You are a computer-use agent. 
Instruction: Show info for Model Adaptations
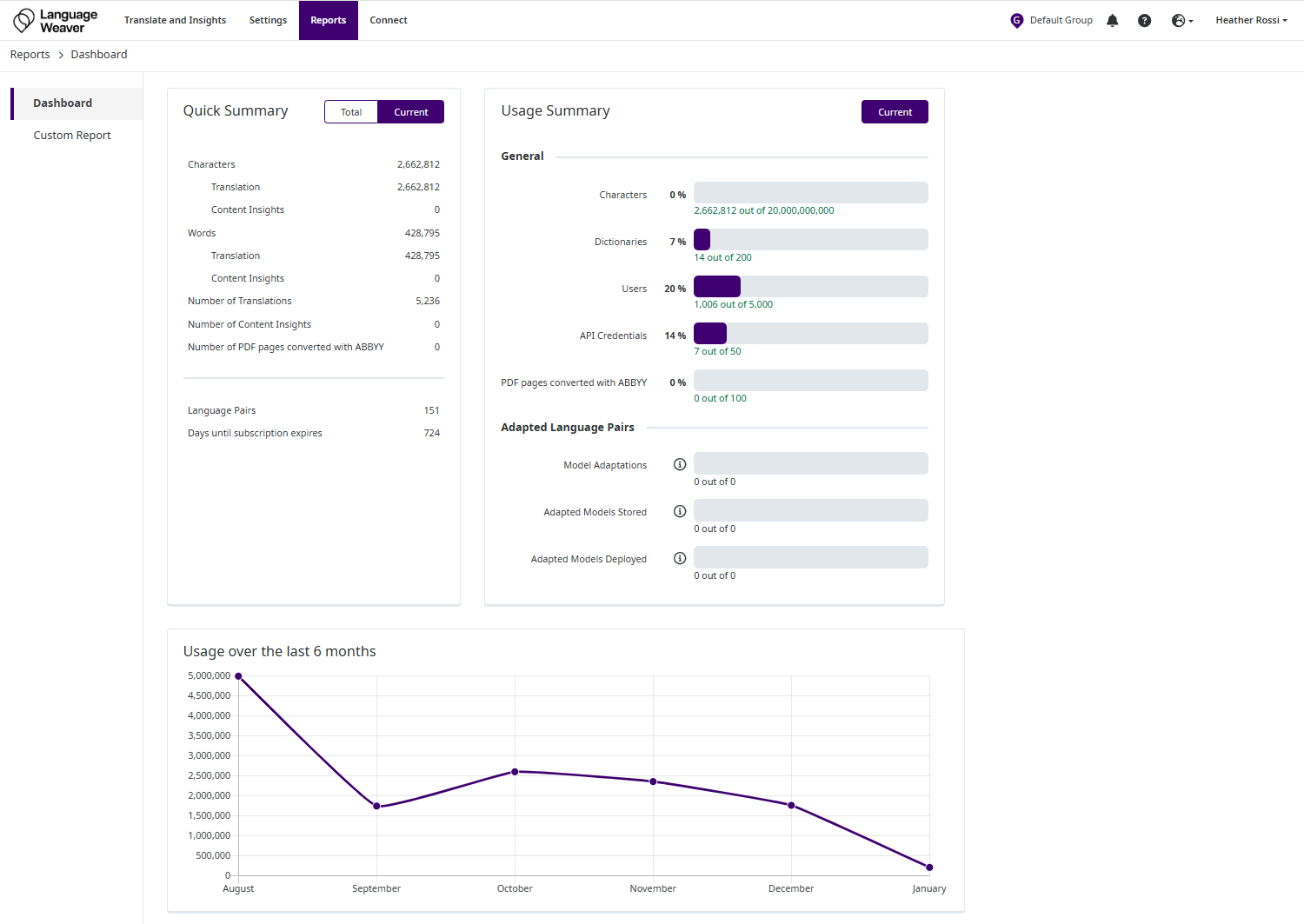pos(680,465)
